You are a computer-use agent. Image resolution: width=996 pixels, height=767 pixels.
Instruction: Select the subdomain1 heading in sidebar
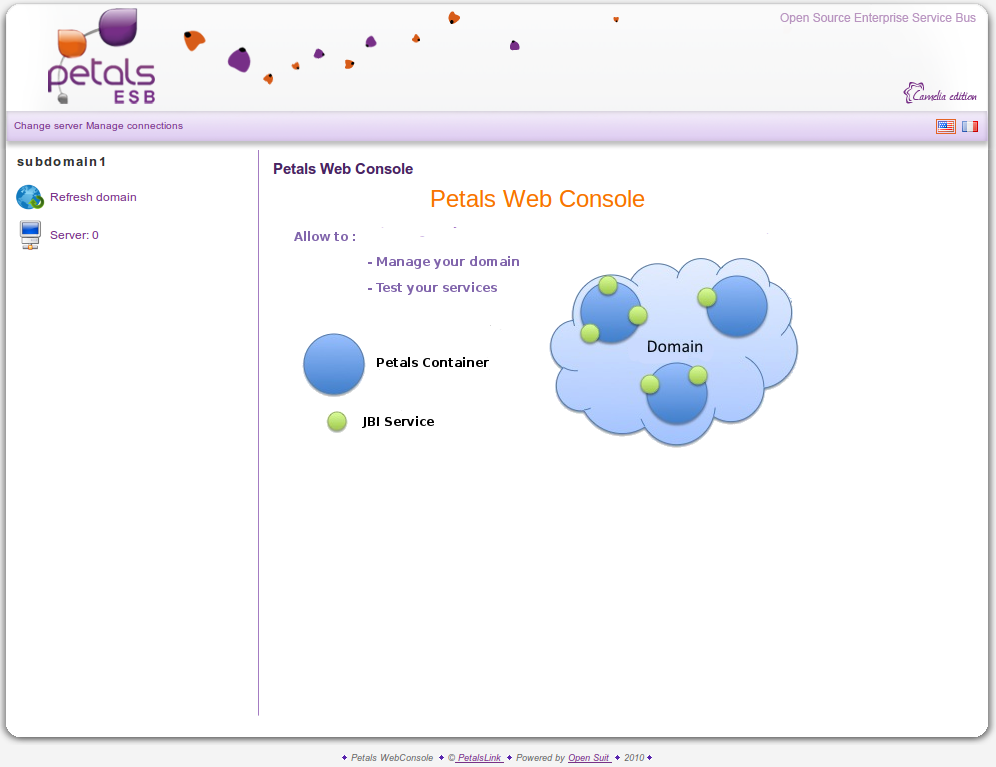61,162
